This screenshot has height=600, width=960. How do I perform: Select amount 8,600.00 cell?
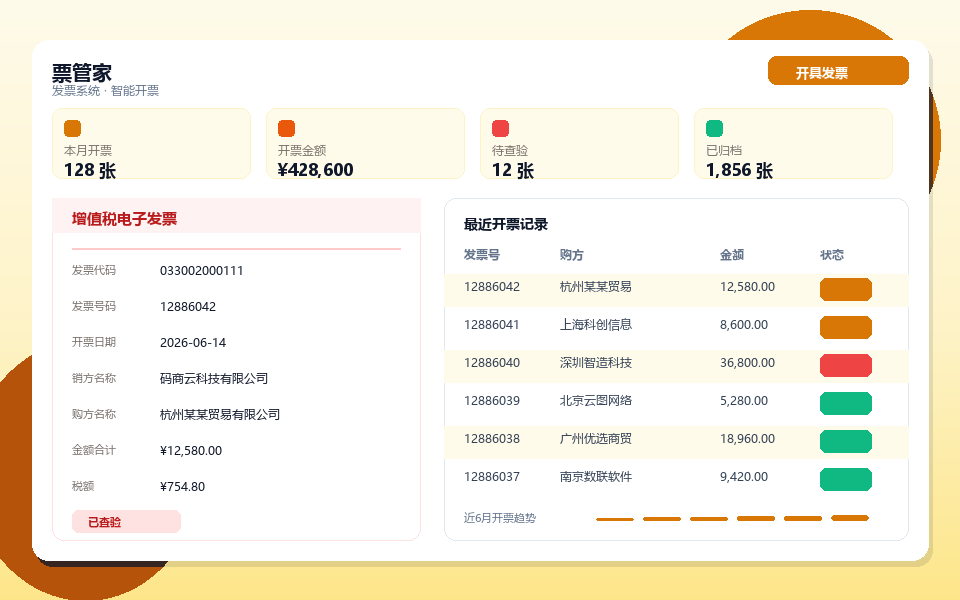(744, 325)
